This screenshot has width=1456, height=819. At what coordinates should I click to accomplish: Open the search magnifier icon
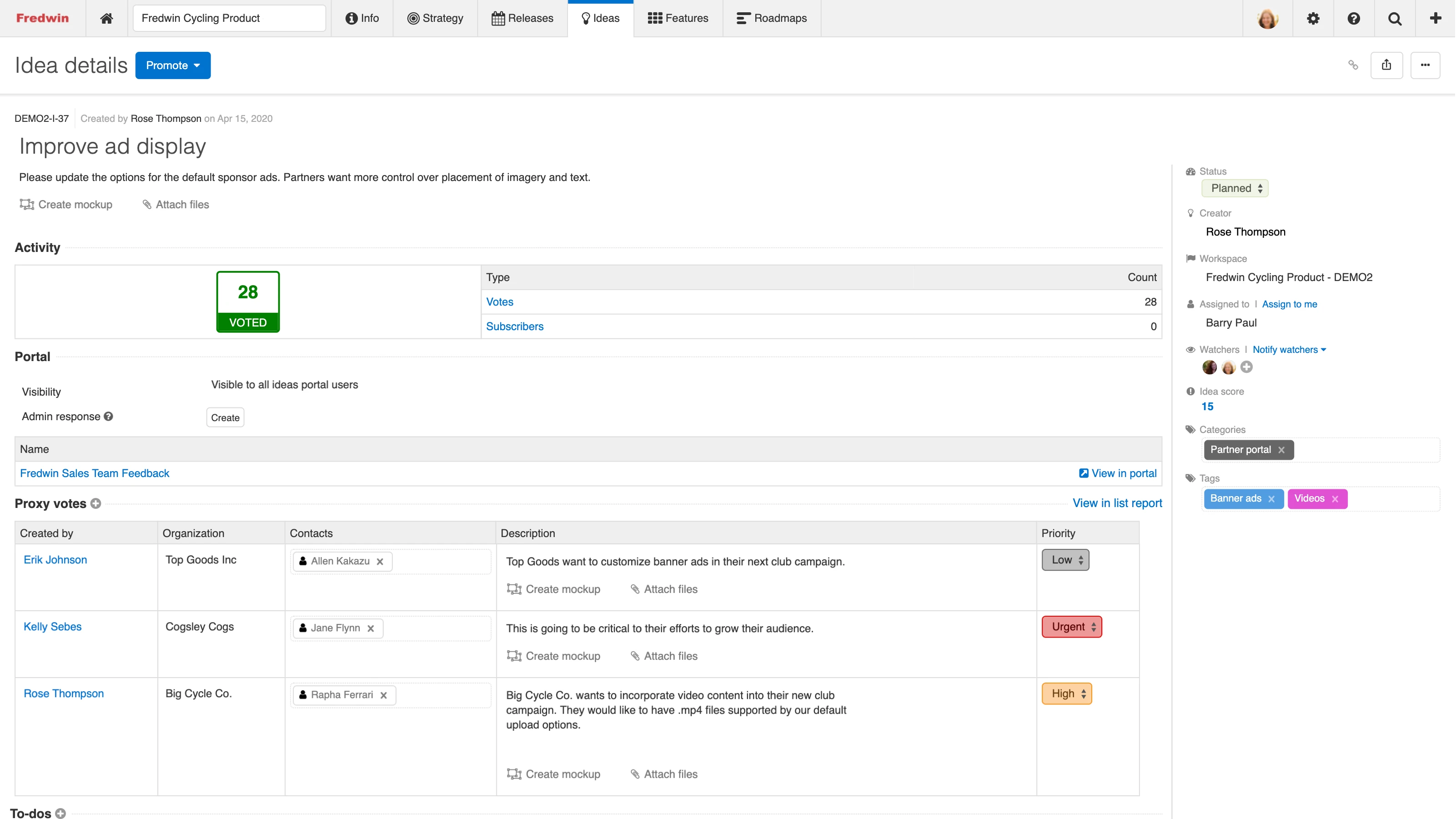click(x=1395, y=18)
